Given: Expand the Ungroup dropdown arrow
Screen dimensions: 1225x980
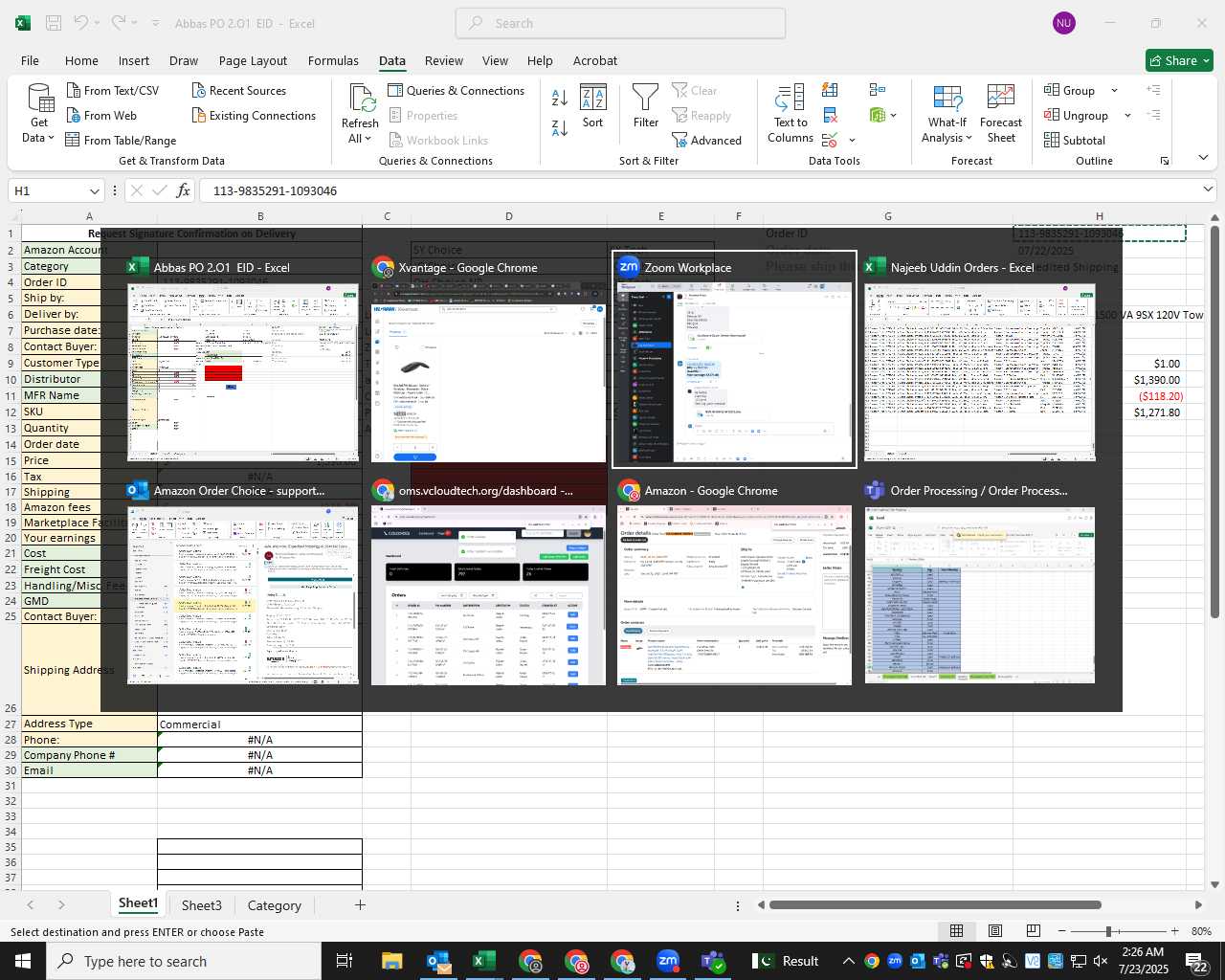Looking at the screenshot, I should [x=1127, y=115].
